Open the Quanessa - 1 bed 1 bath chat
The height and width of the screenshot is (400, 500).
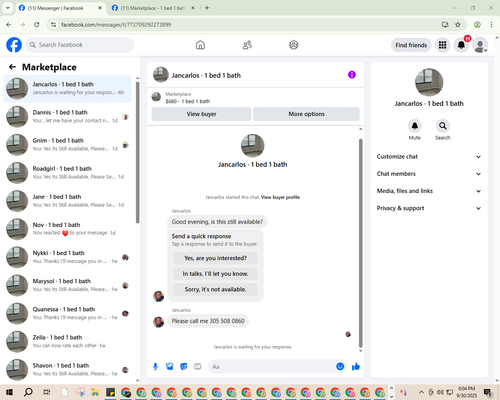[x=67, y=313]
